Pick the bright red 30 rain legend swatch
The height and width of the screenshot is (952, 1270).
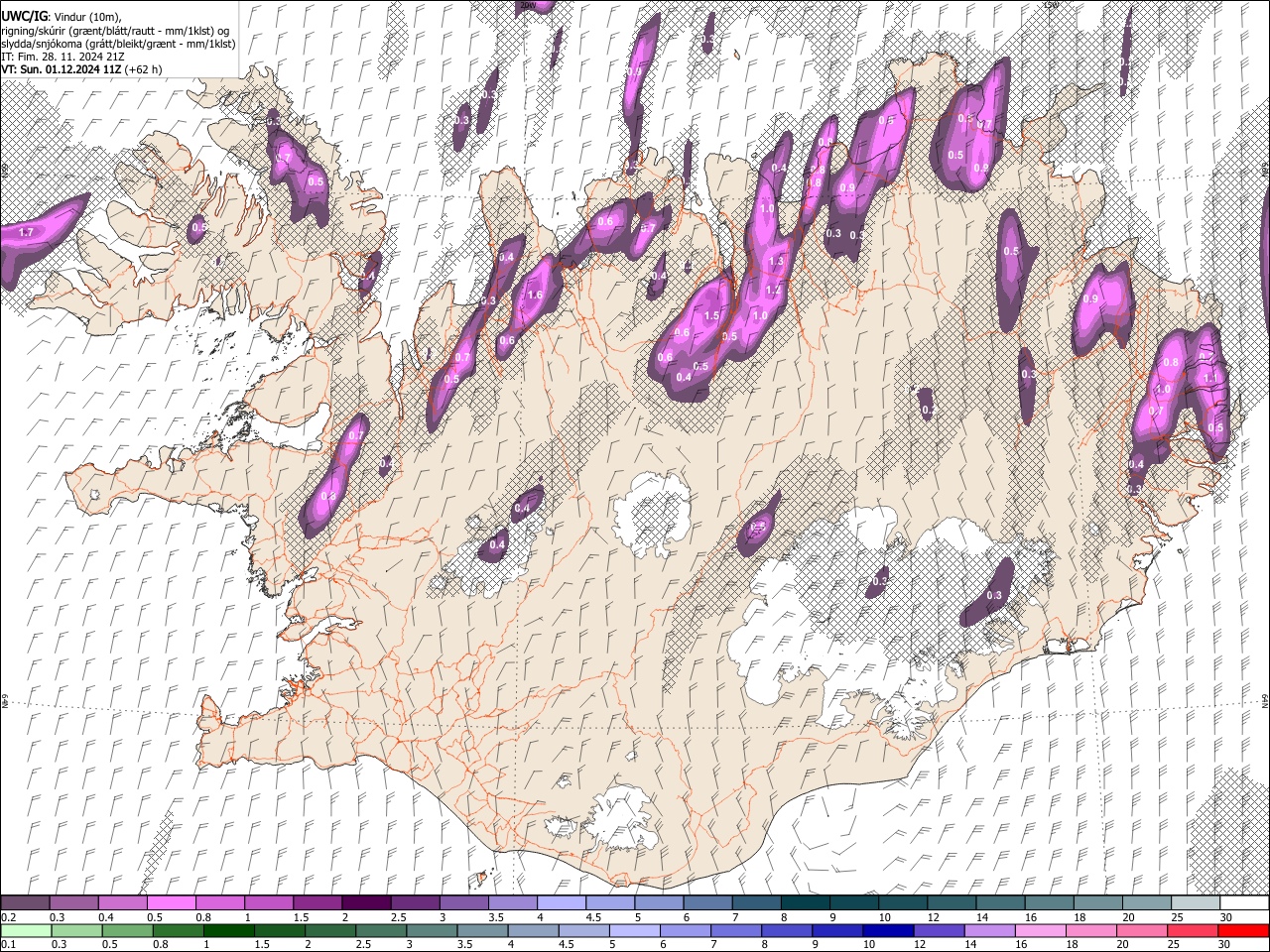coord(1243,930)
